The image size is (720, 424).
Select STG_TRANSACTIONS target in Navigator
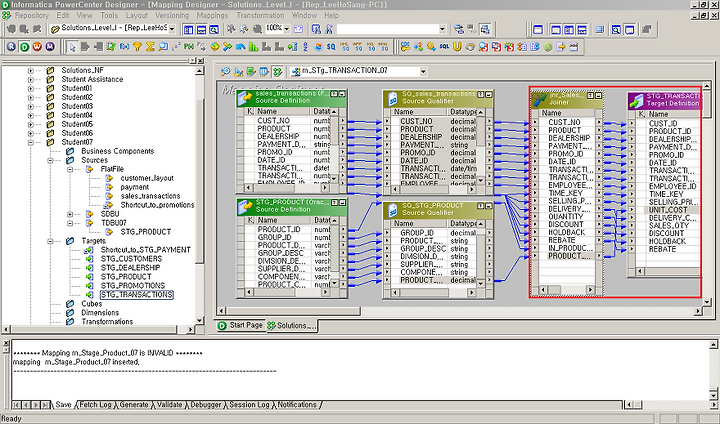(x=136, y=295)
